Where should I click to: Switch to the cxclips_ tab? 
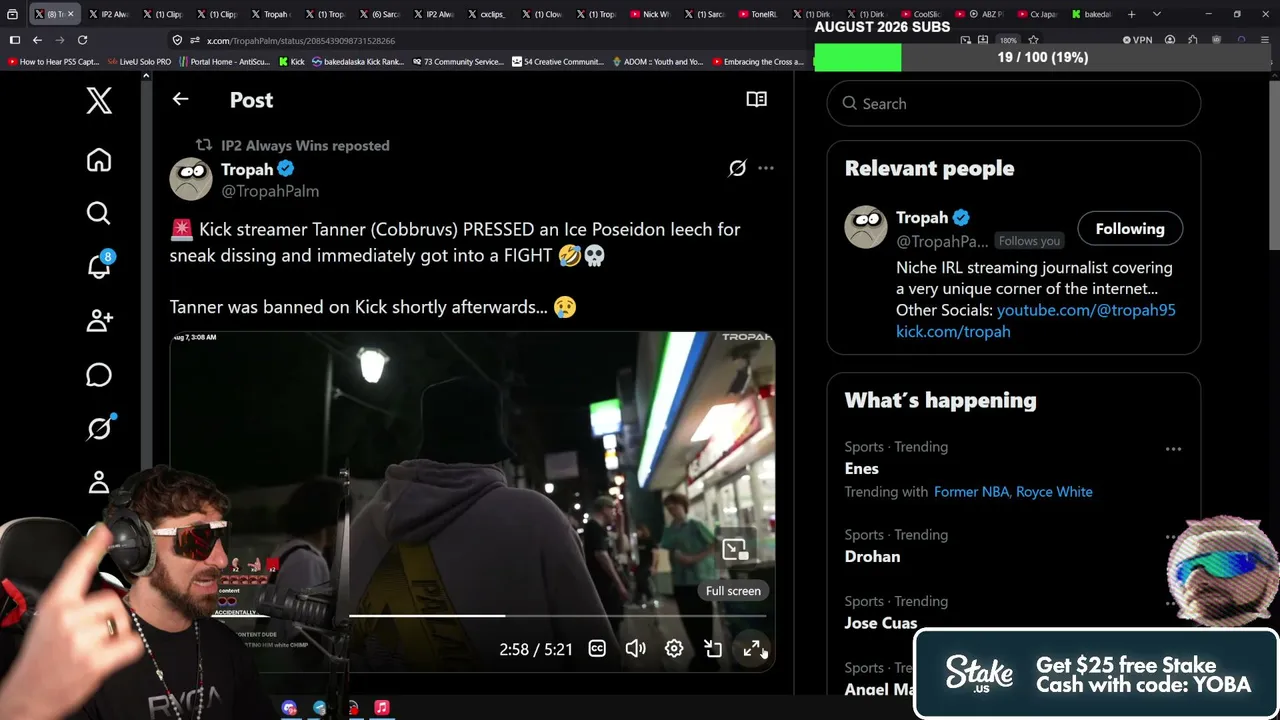click(x=487, y=14)
